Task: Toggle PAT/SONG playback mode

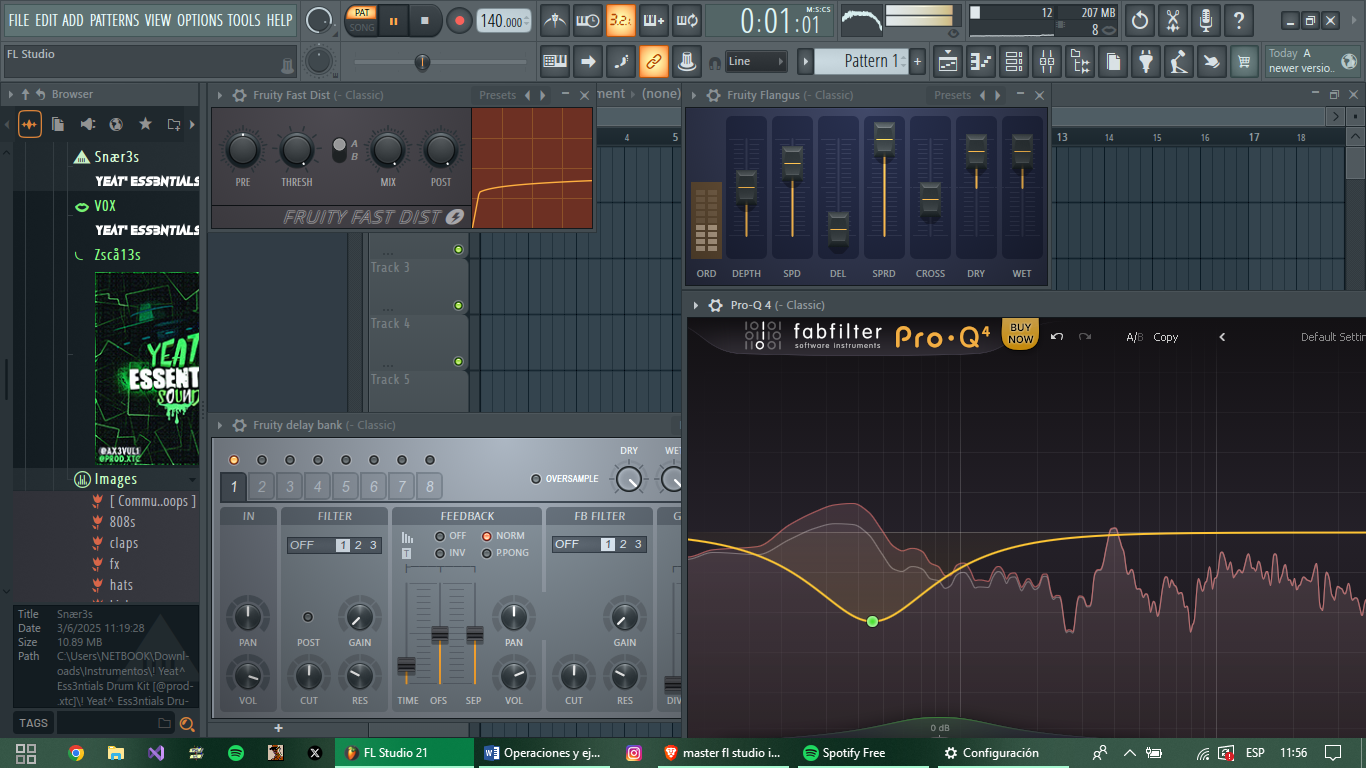Action: [x=361, y=20]
